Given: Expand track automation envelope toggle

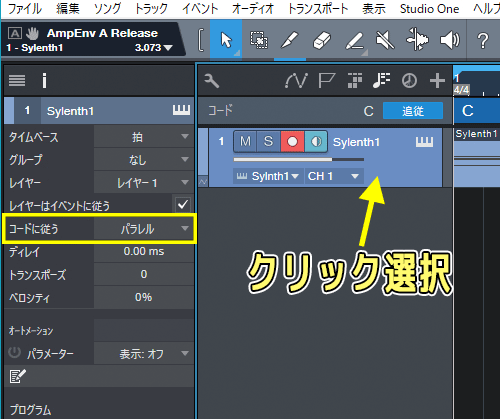Looking at the screenshot, I should (x=203, y=181).
